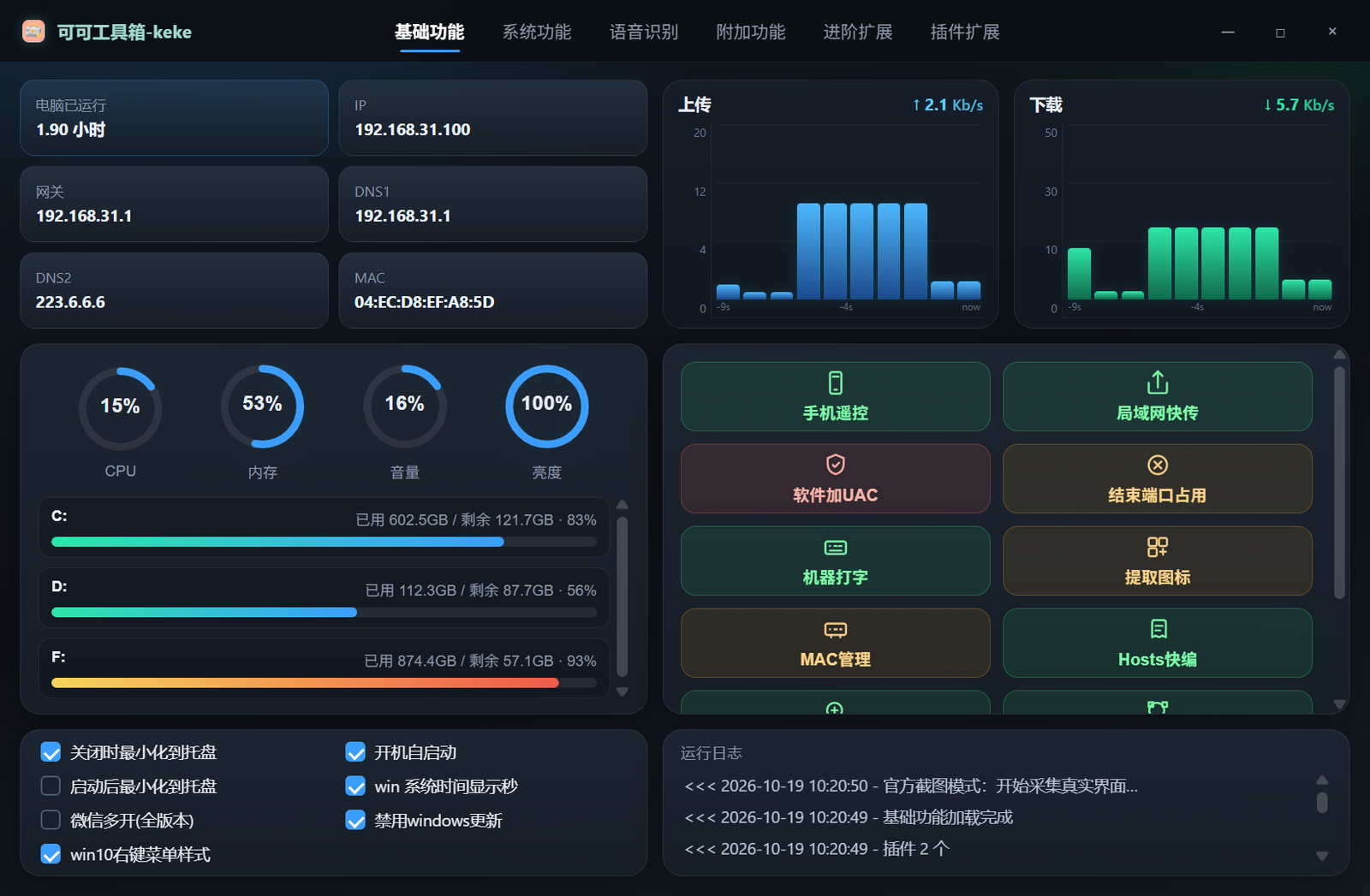This screenshot has width=1370, height=896.
Task: Click the up arrow of the tools panel
Action: (1340, 354)
